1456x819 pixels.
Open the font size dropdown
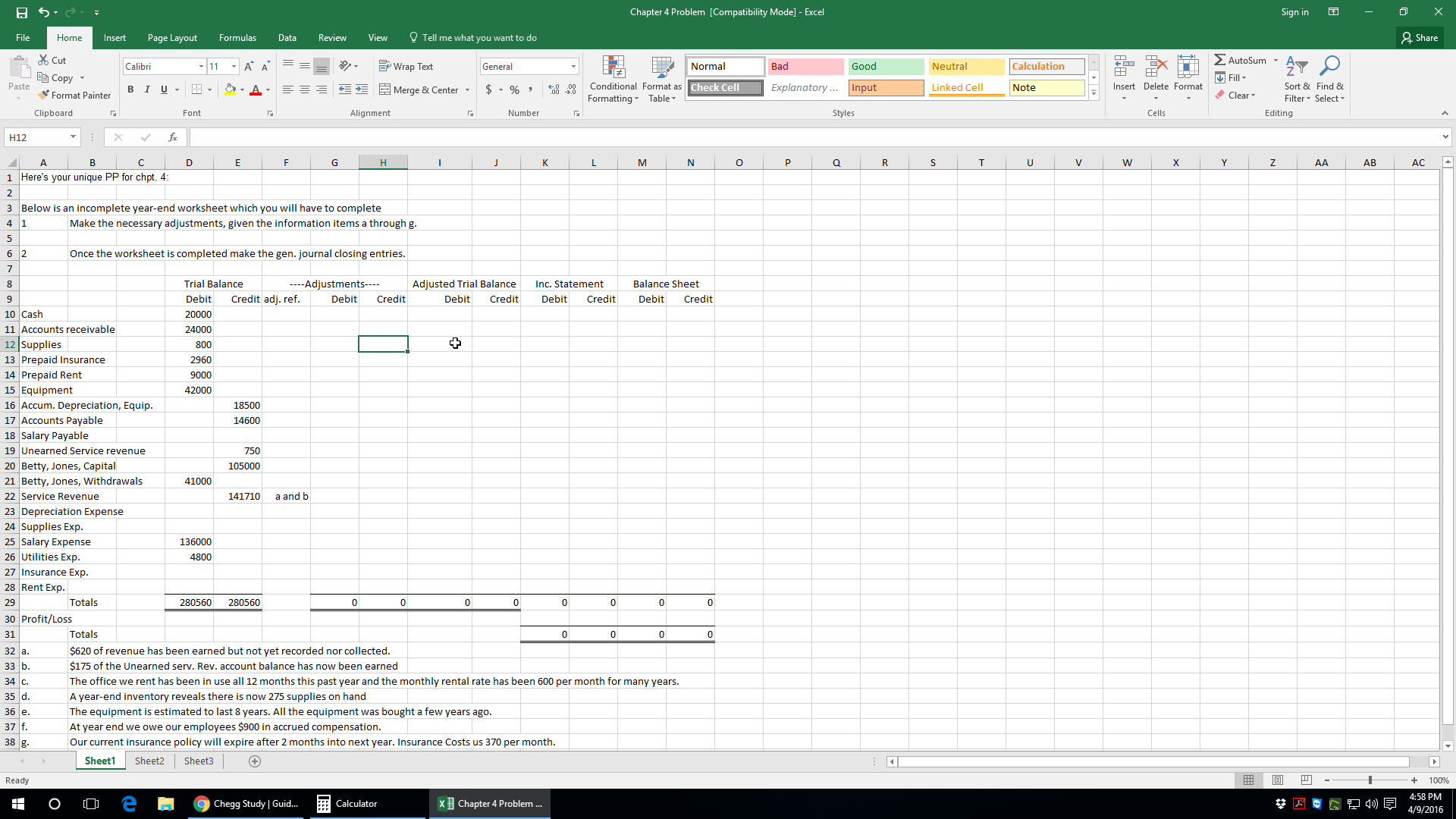coord(234,67)
